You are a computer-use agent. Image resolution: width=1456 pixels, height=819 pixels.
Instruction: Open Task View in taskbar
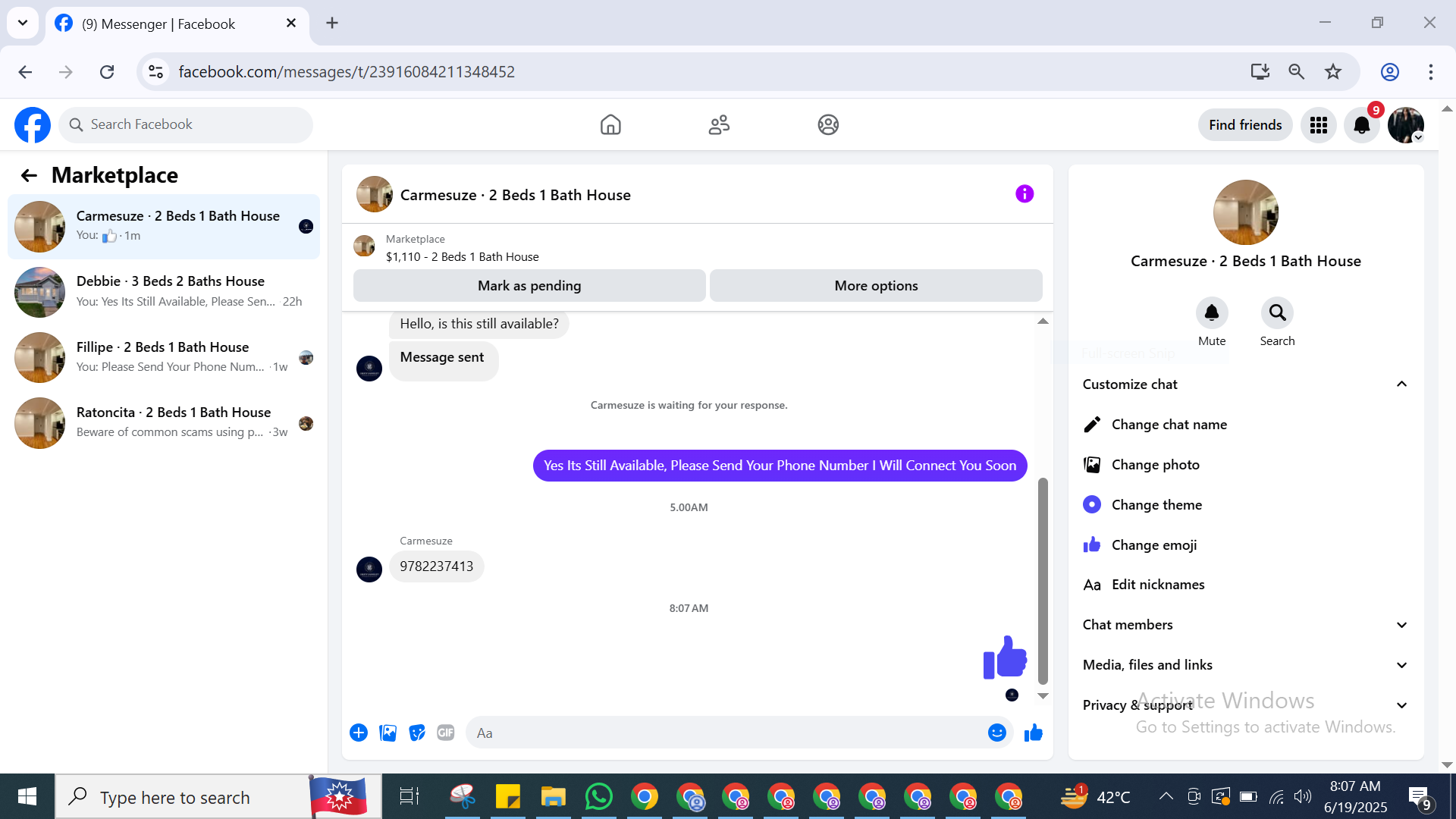click(x=409, y=797)
